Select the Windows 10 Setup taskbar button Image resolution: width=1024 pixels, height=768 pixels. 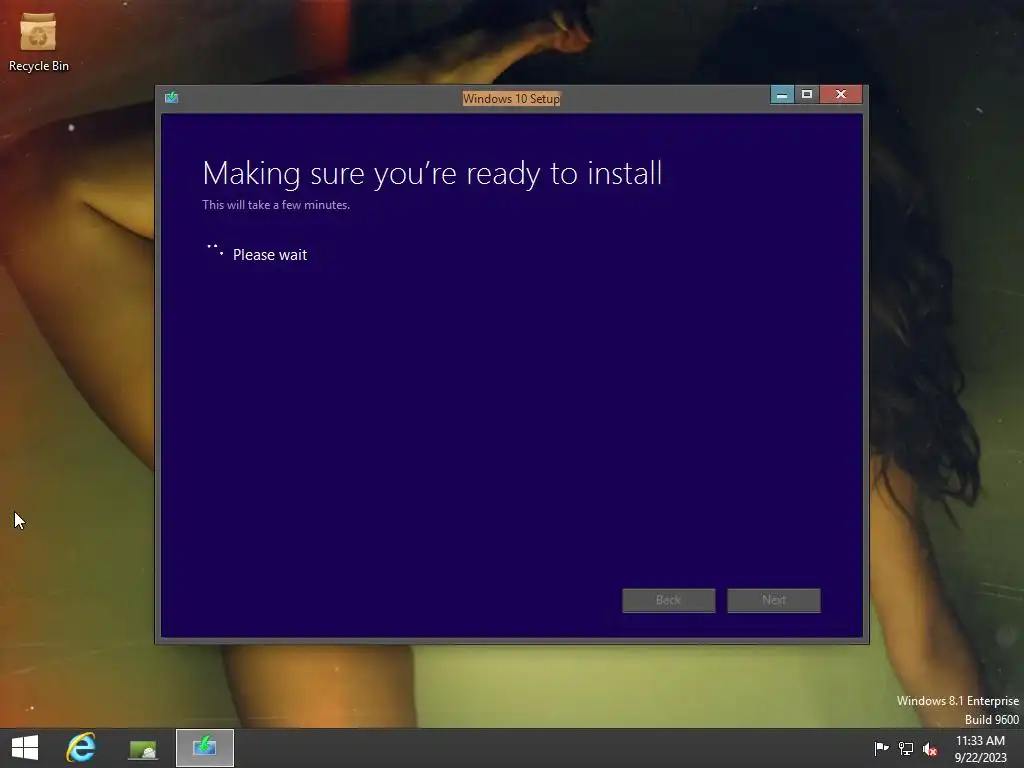[205, 748]
